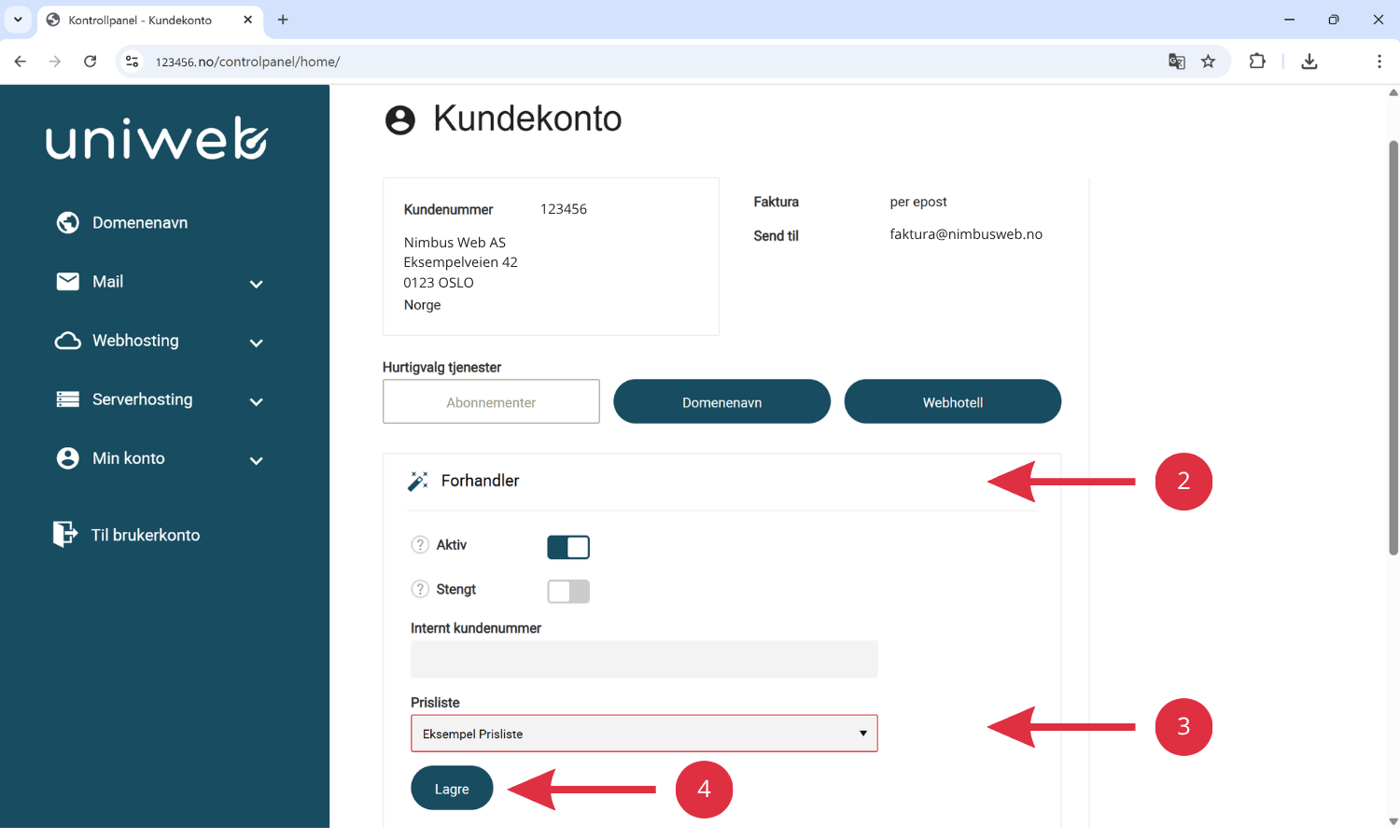Image resolution: width=1400 pixels, height=840 pixels.
Task: Click the help question mark next to Aktiv
Action: tap(420, 545)
